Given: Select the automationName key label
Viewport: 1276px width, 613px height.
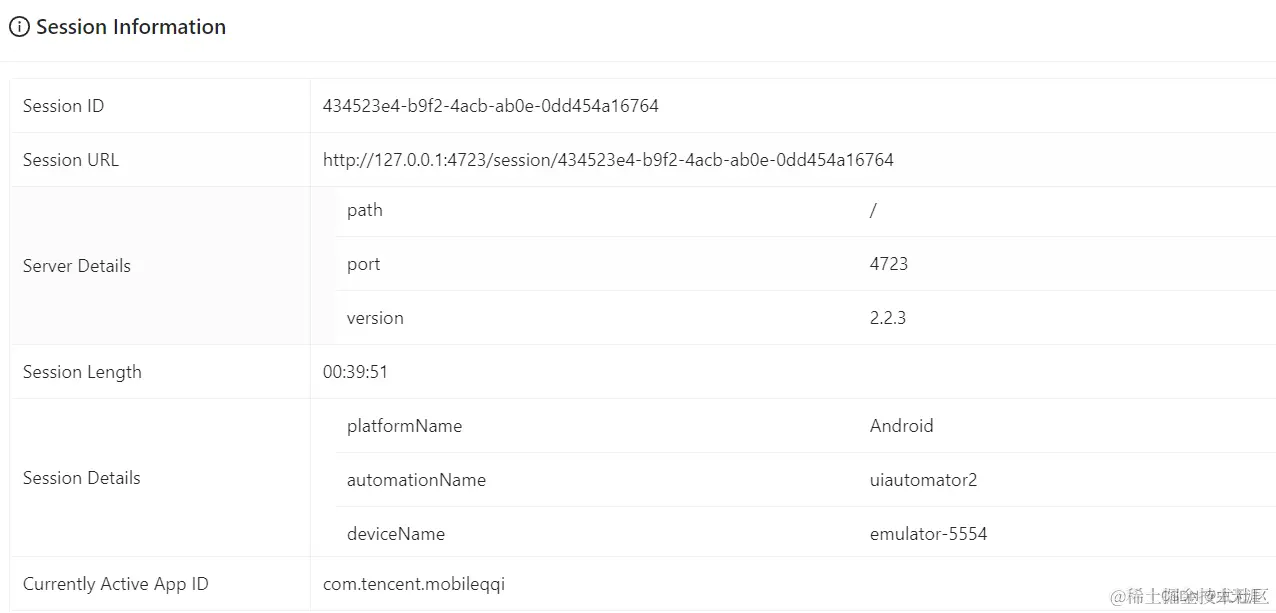Looking at the screenshot, I should [416, 480].
